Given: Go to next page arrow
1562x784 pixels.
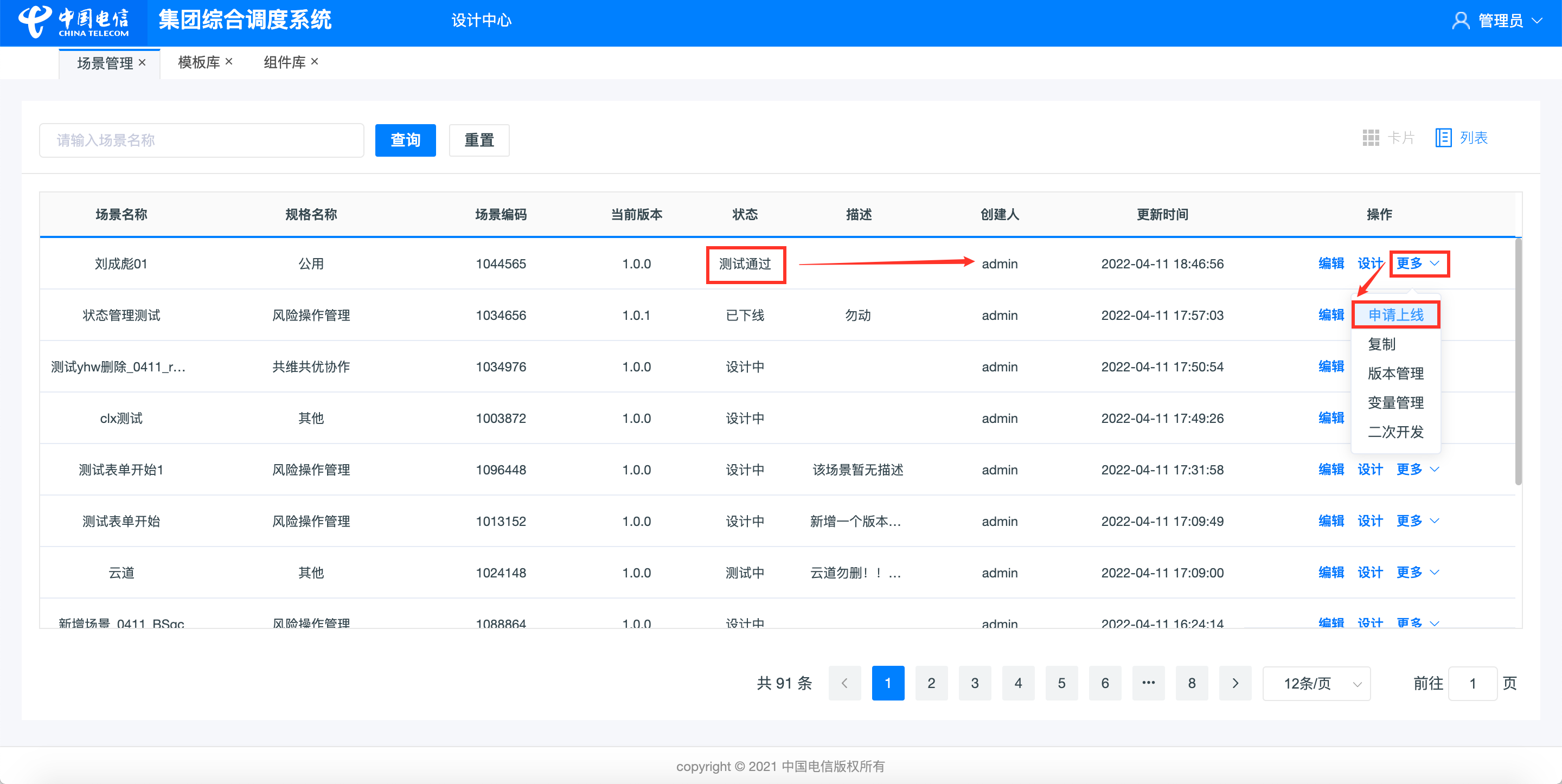Looking at the screenshot, I should 1235,683.
